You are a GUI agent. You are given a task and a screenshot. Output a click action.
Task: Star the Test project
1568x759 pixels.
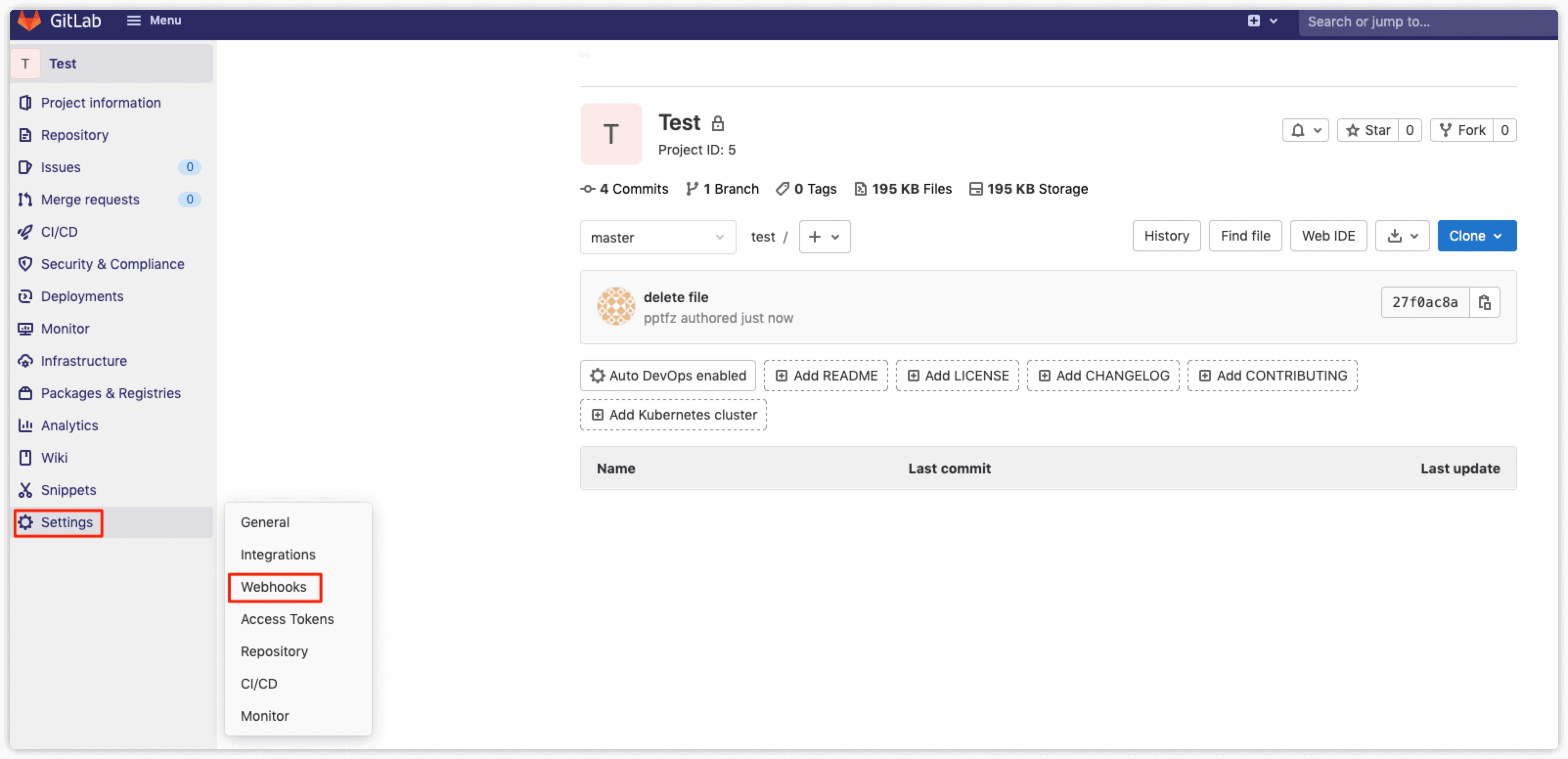click(x=1368, y=130)
